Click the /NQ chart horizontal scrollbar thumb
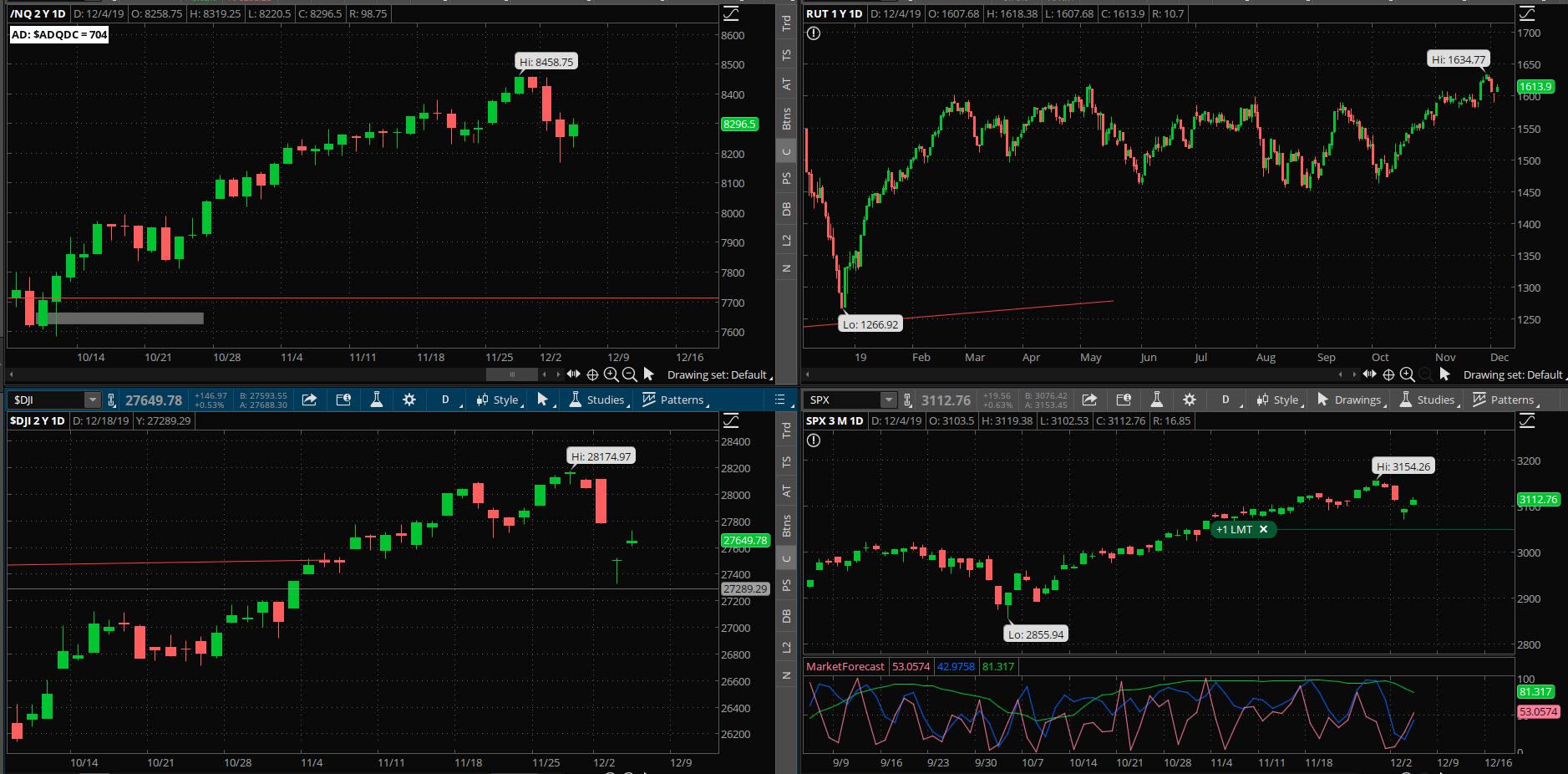 [x=512, y=374]
